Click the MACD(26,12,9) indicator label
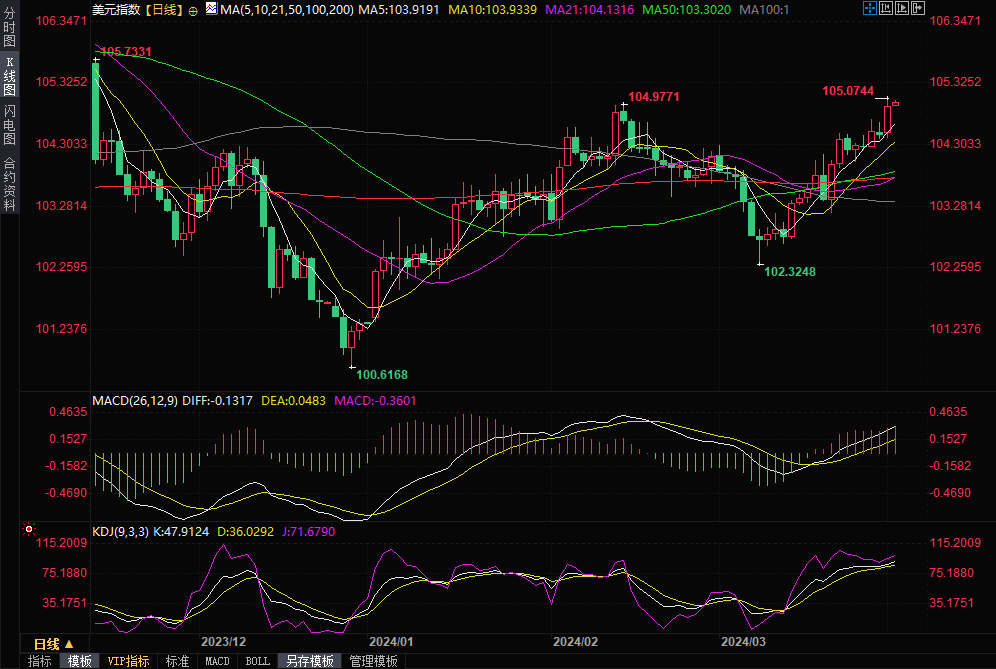The image size is (996, 669). point(135,401)
